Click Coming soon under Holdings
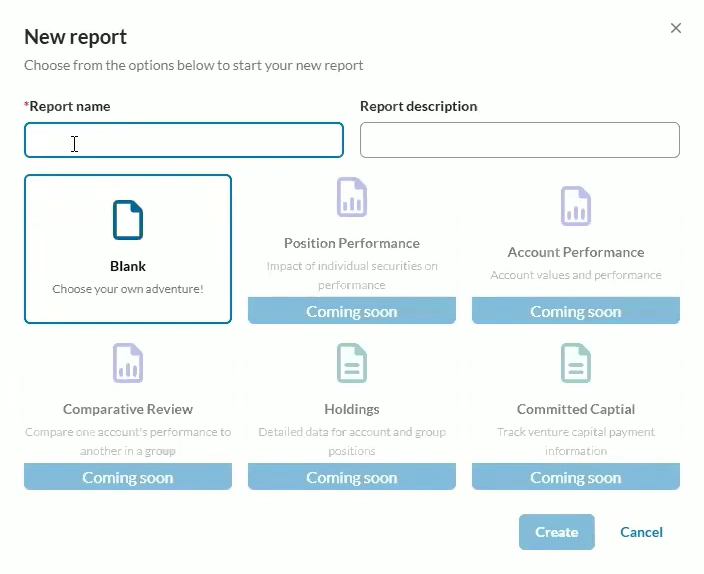704x574 pixels. point(352,477)
